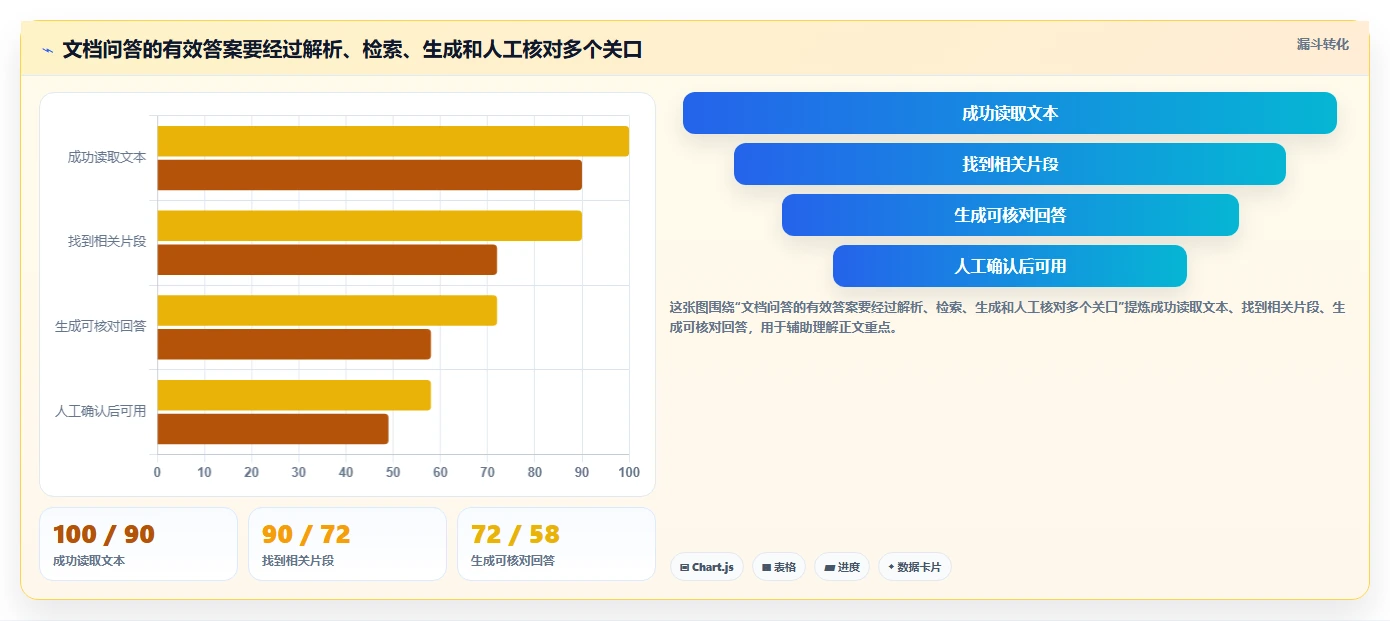
Task: Click the yellow bar for 找到相关片段
Action: (x=369, y=226)
